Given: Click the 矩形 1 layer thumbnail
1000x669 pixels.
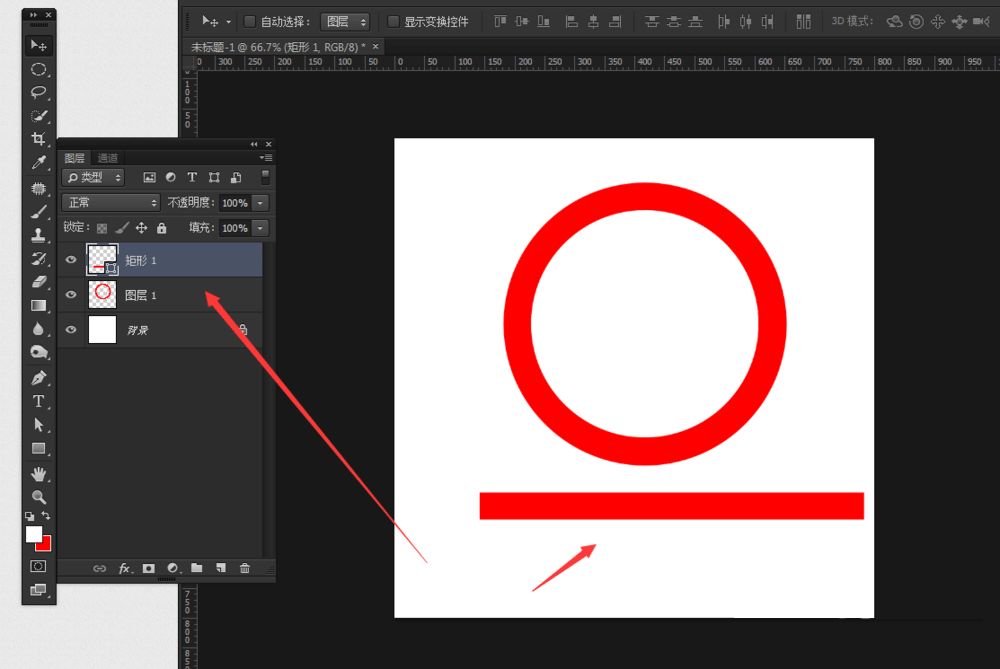Looking at the screenshot, I should [x=102, y=260].
